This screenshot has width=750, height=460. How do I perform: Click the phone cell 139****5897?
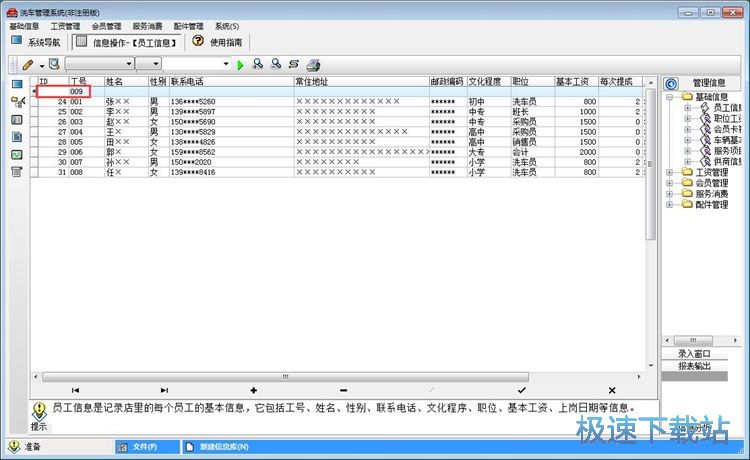pos(232,111)
